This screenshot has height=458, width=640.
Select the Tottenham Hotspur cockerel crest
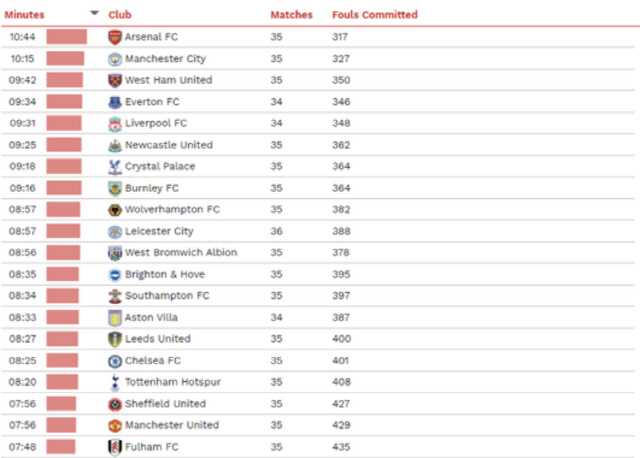coord(115,382)
